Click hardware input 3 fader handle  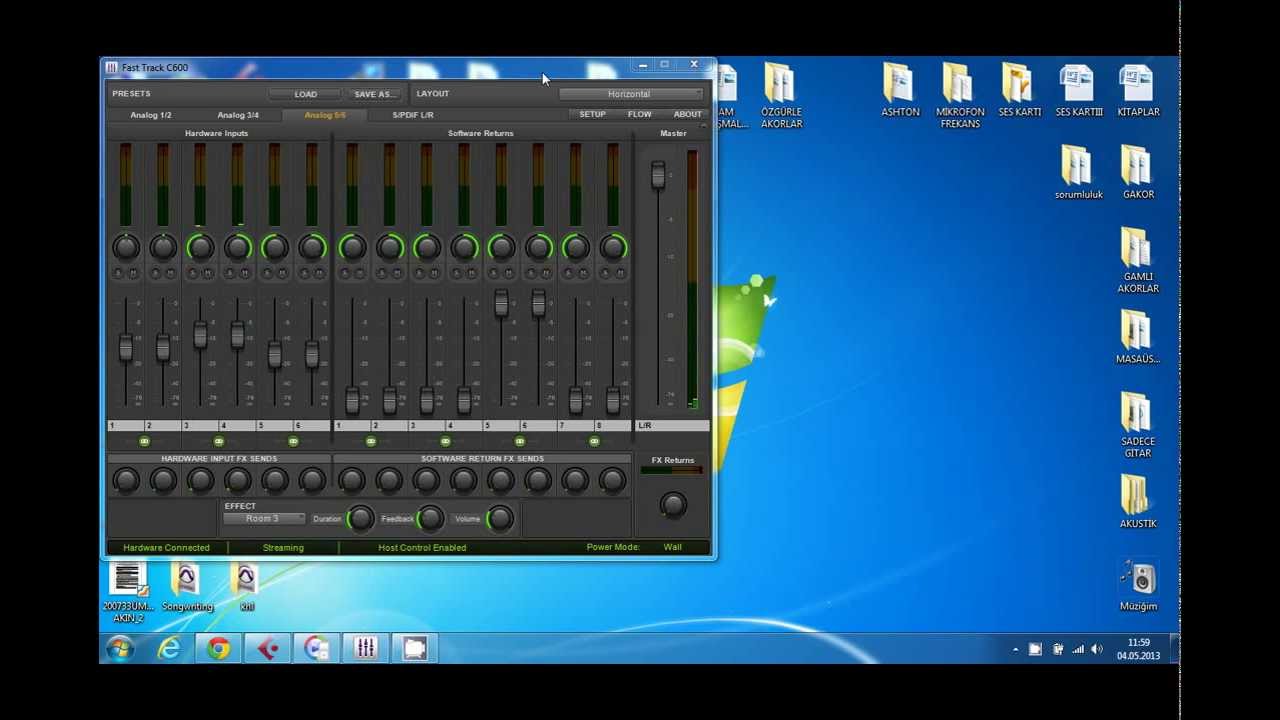pos(200,335)
